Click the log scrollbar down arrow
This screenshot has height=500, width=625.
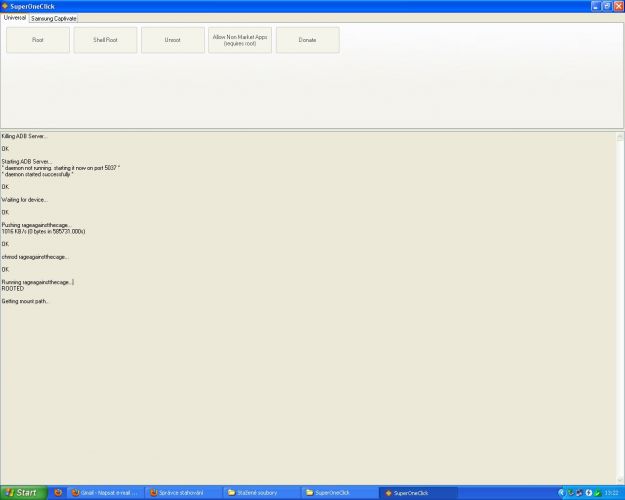pos(620,480)
